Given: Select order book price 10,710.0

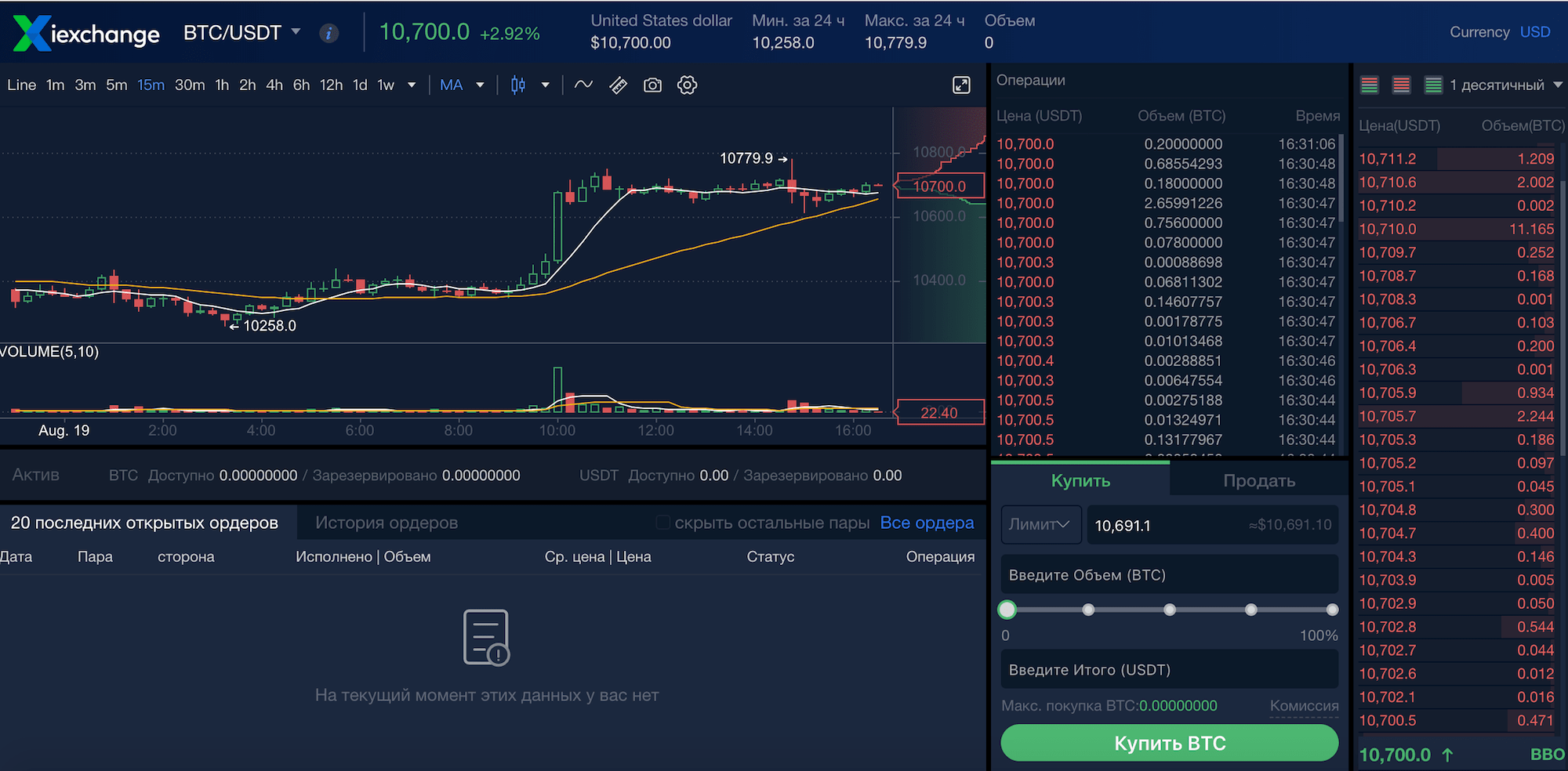Looking at the screenshot, I should click(1387, 229).
